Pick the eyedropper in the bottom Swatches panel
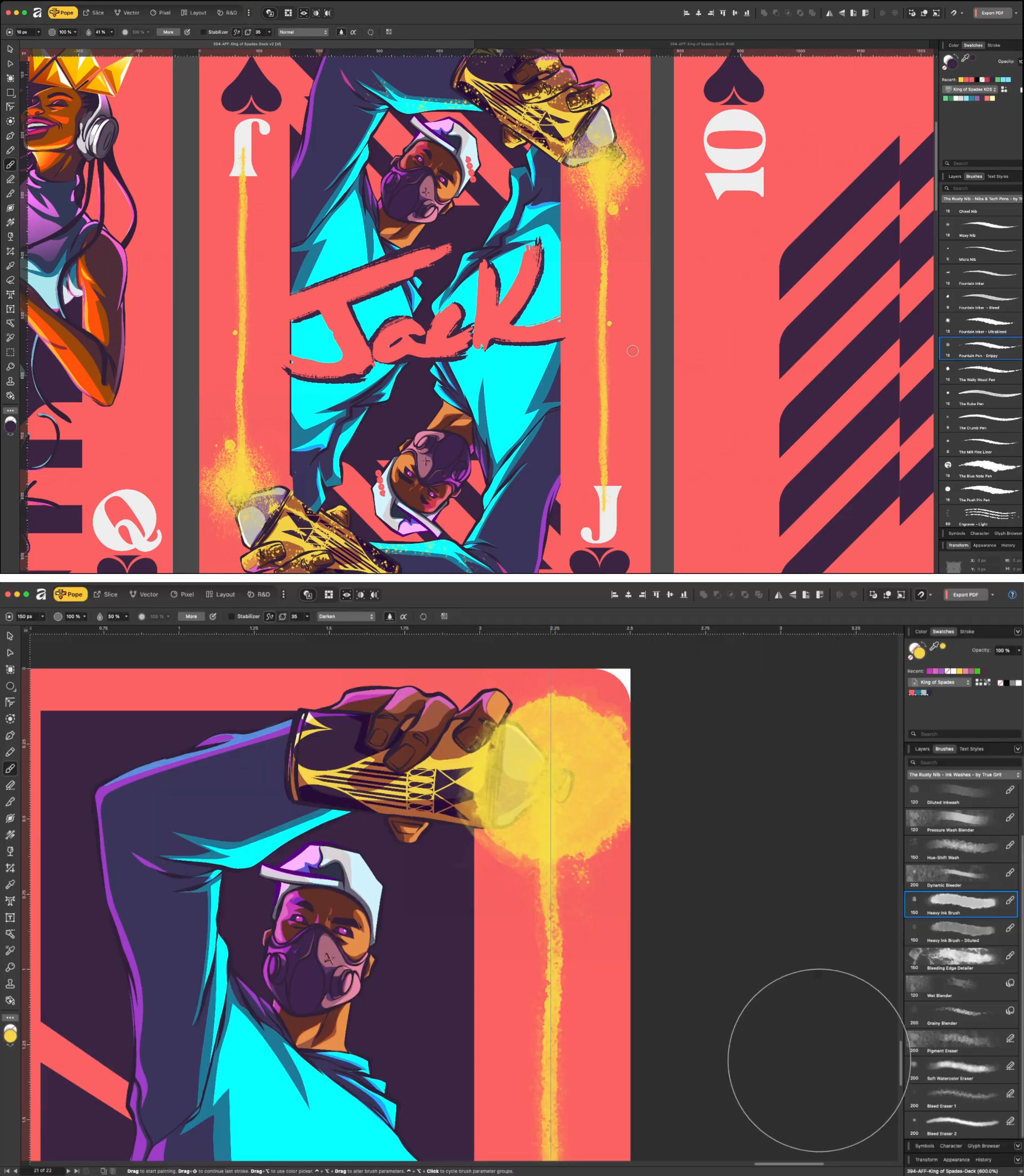This screenshot has height=1176, width=1024. click(934, 646)
